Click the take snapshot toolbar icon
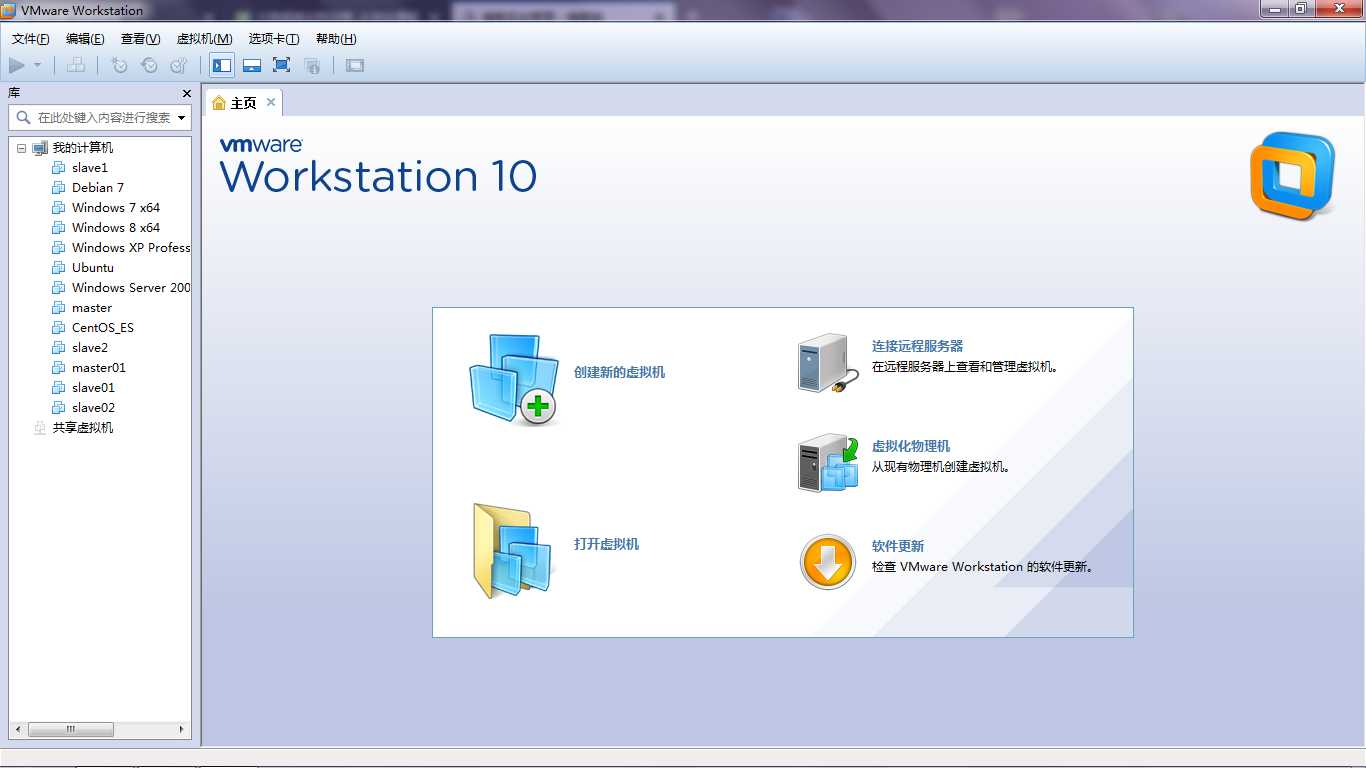This screenshot has height=768, width=1366. pos(120,65)
